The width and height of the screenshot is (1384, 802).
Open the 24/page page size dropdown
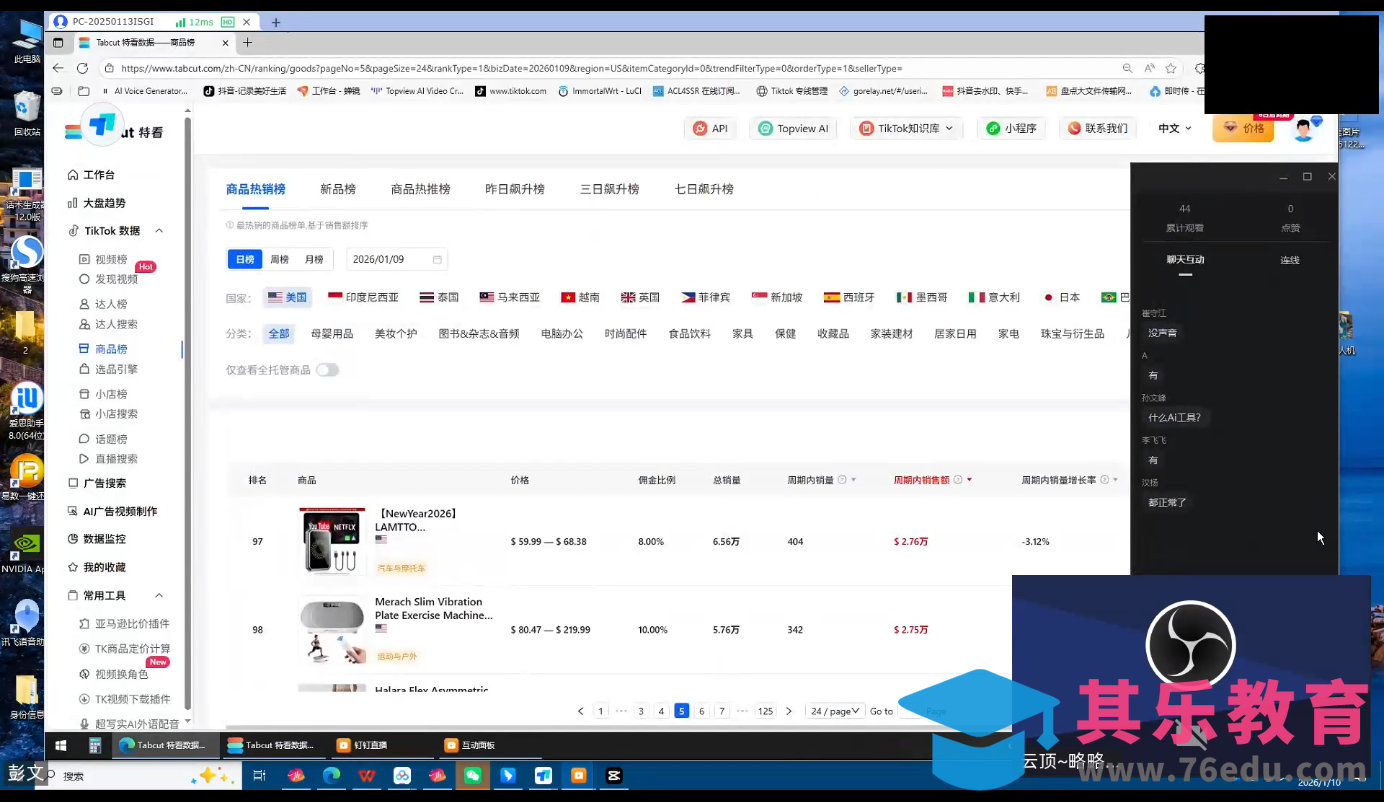835,711
